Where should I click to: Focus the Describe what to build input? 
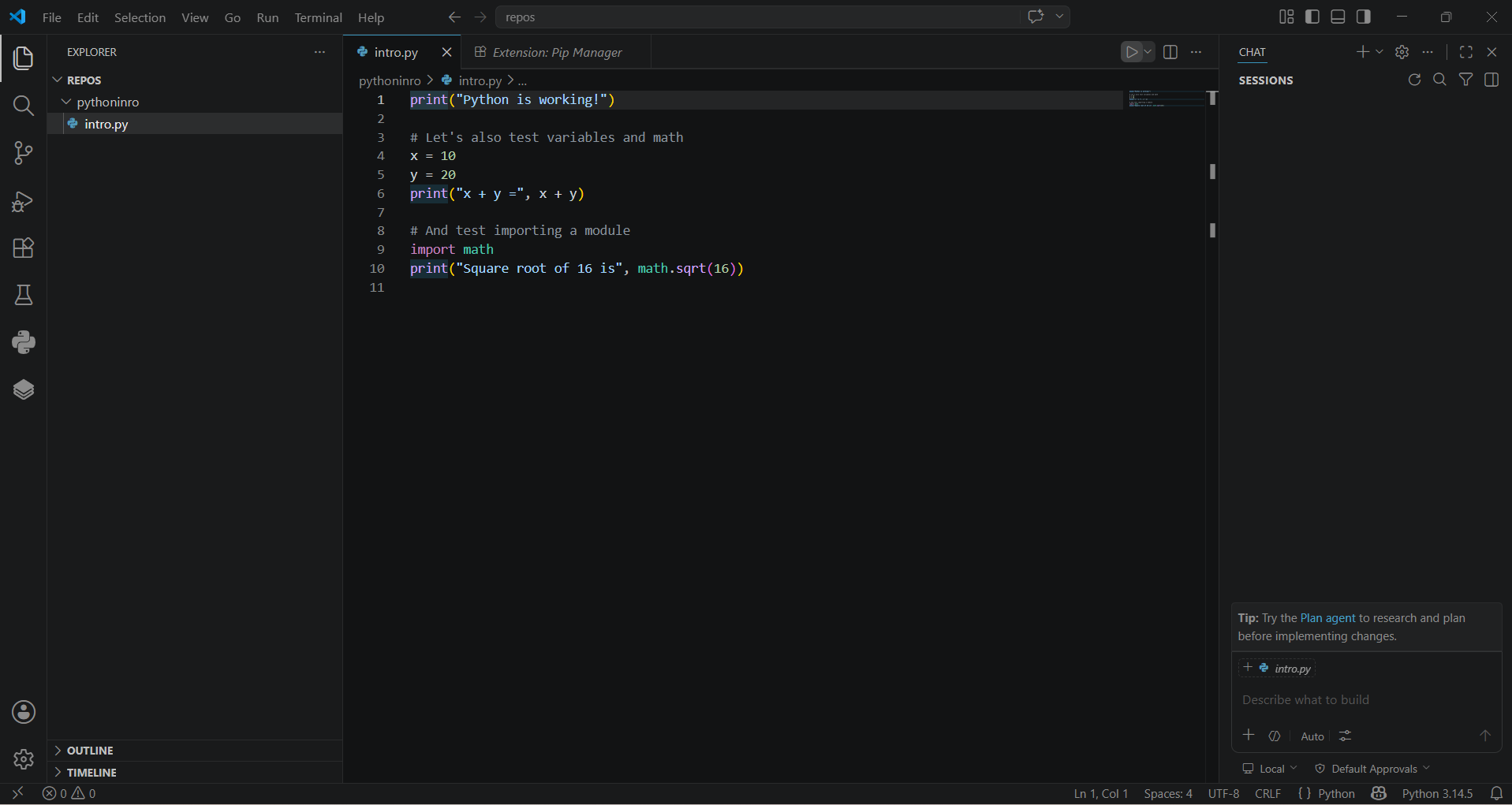click(x=1366, y=699)
